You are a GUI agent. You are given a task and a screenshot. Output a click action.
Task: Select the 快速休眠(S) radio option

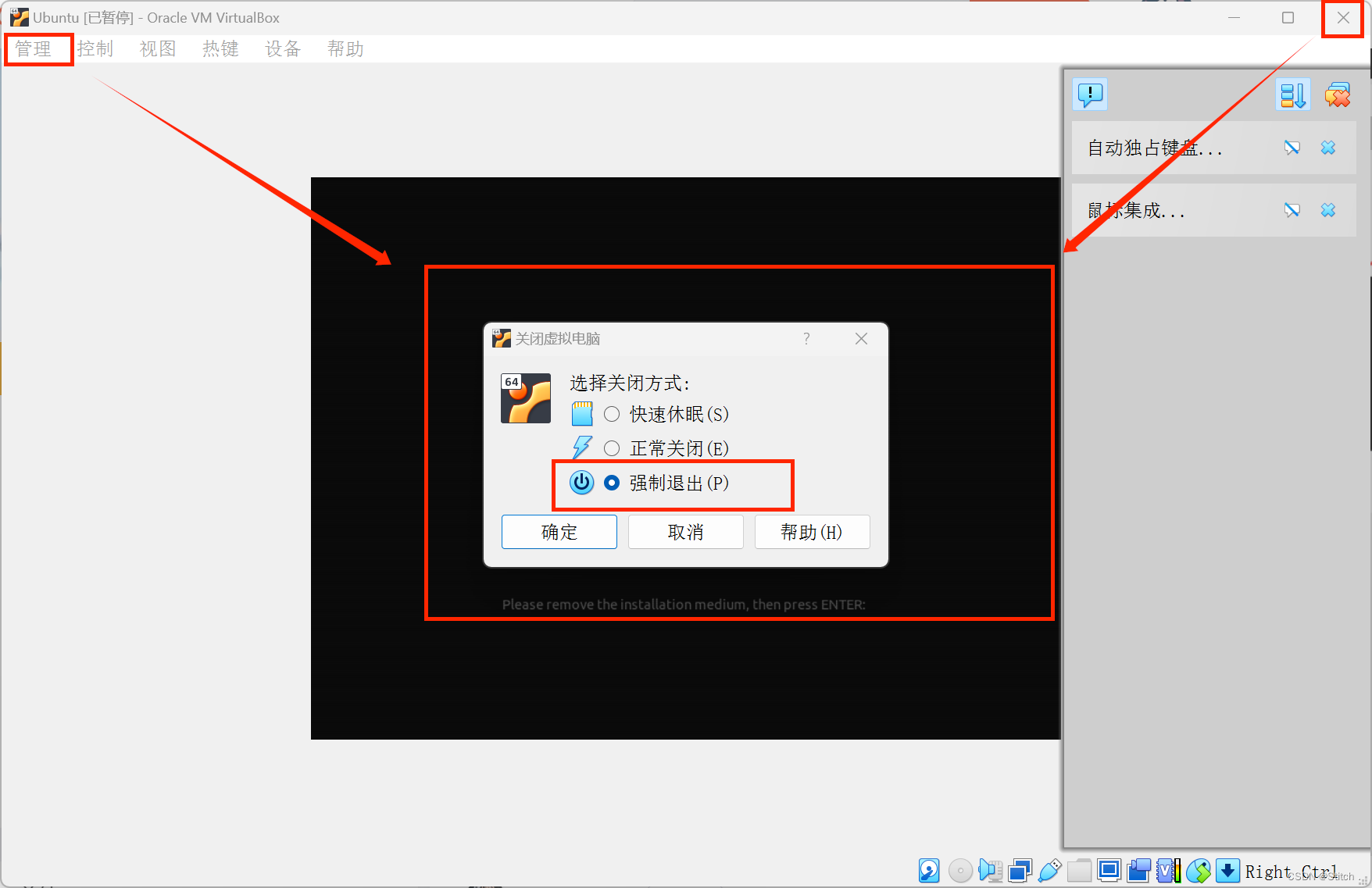[x=612, y=414]
